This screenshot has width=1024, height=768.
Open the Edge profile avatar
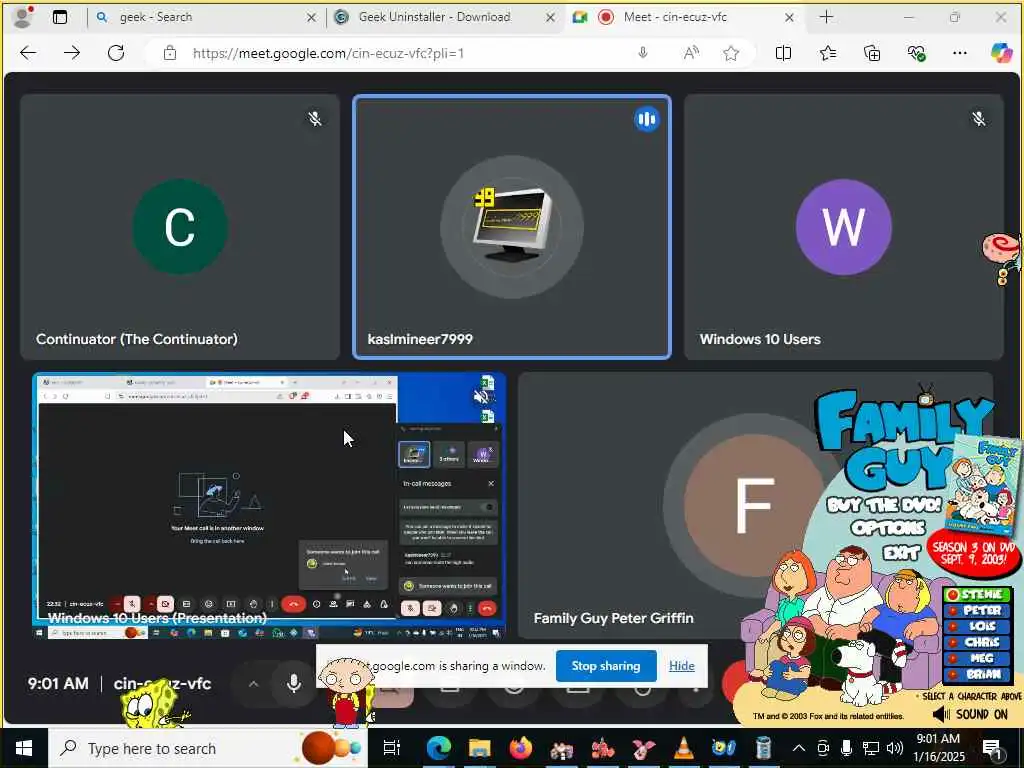(23, 17)
